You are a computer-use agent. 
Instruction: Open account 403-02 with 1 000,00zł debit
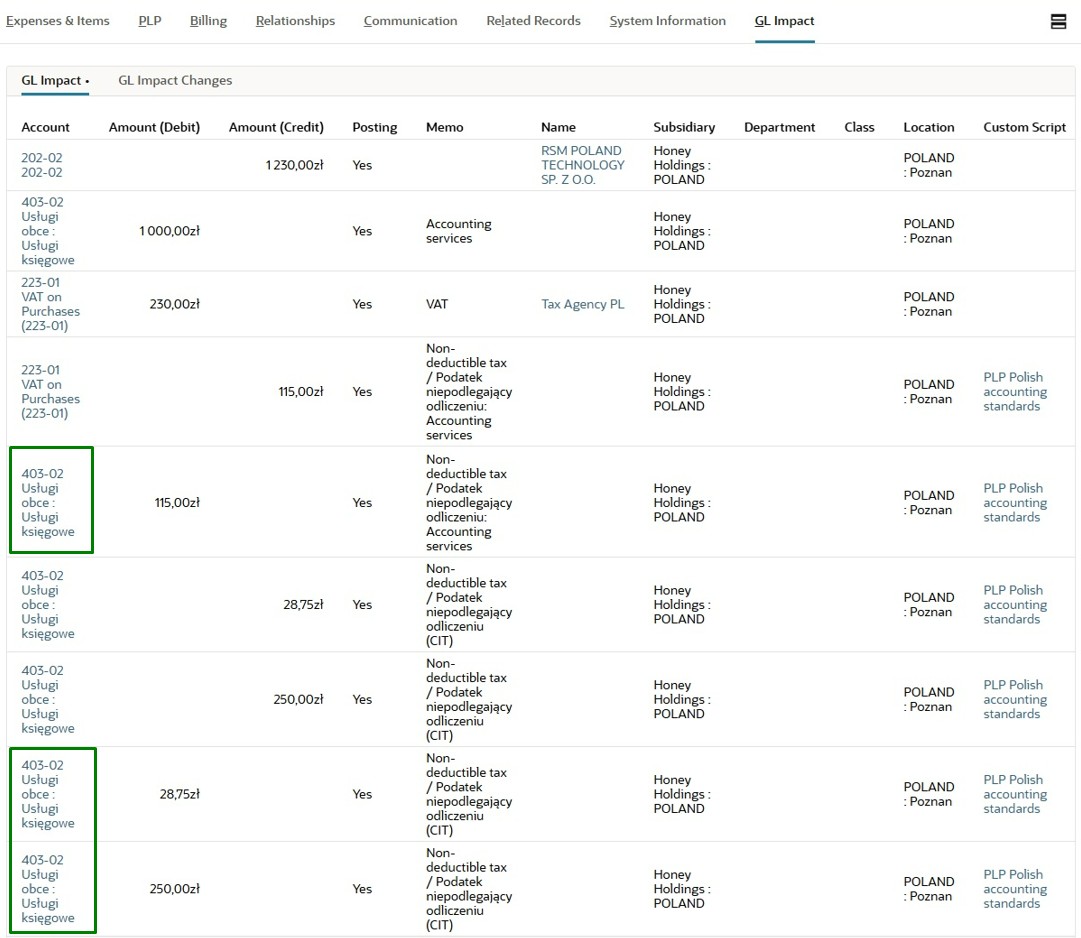[x=47, y=231]
